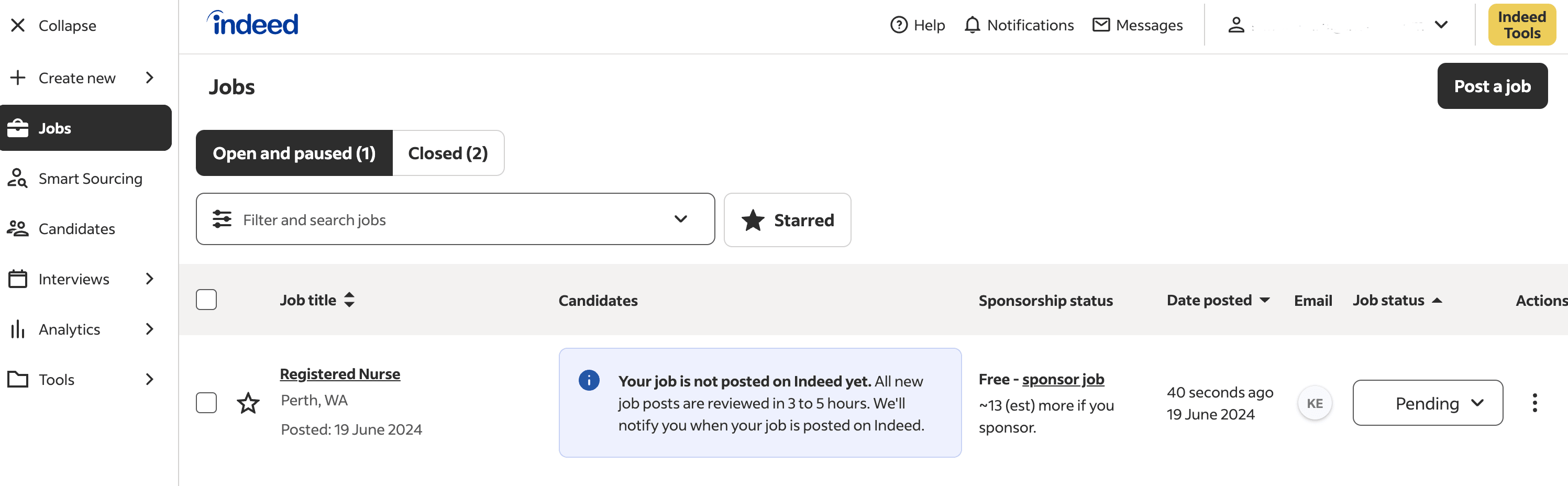Image resolution: width=1568 pixels, height=486 pixels.
Task: Open the sponsor job link
Action: [1062, 379]
